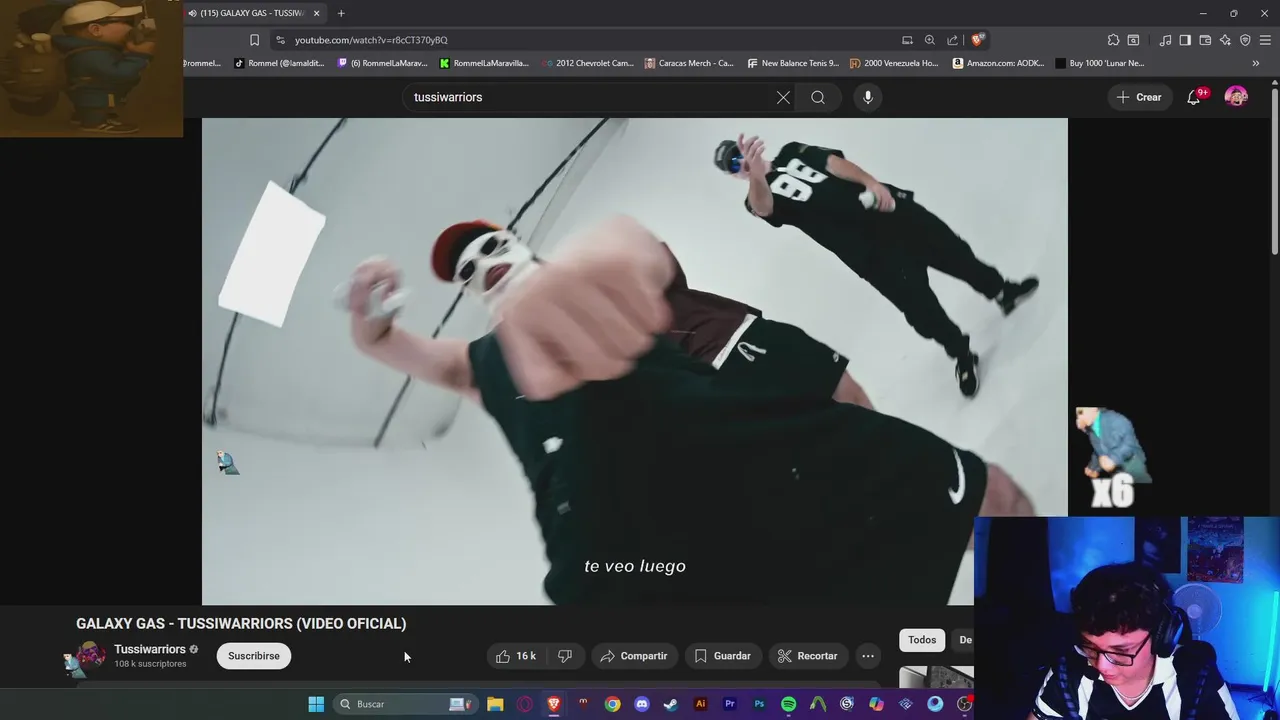Open Steam from the taskbar
The image size is (1280, 720).
click(671, 704)
